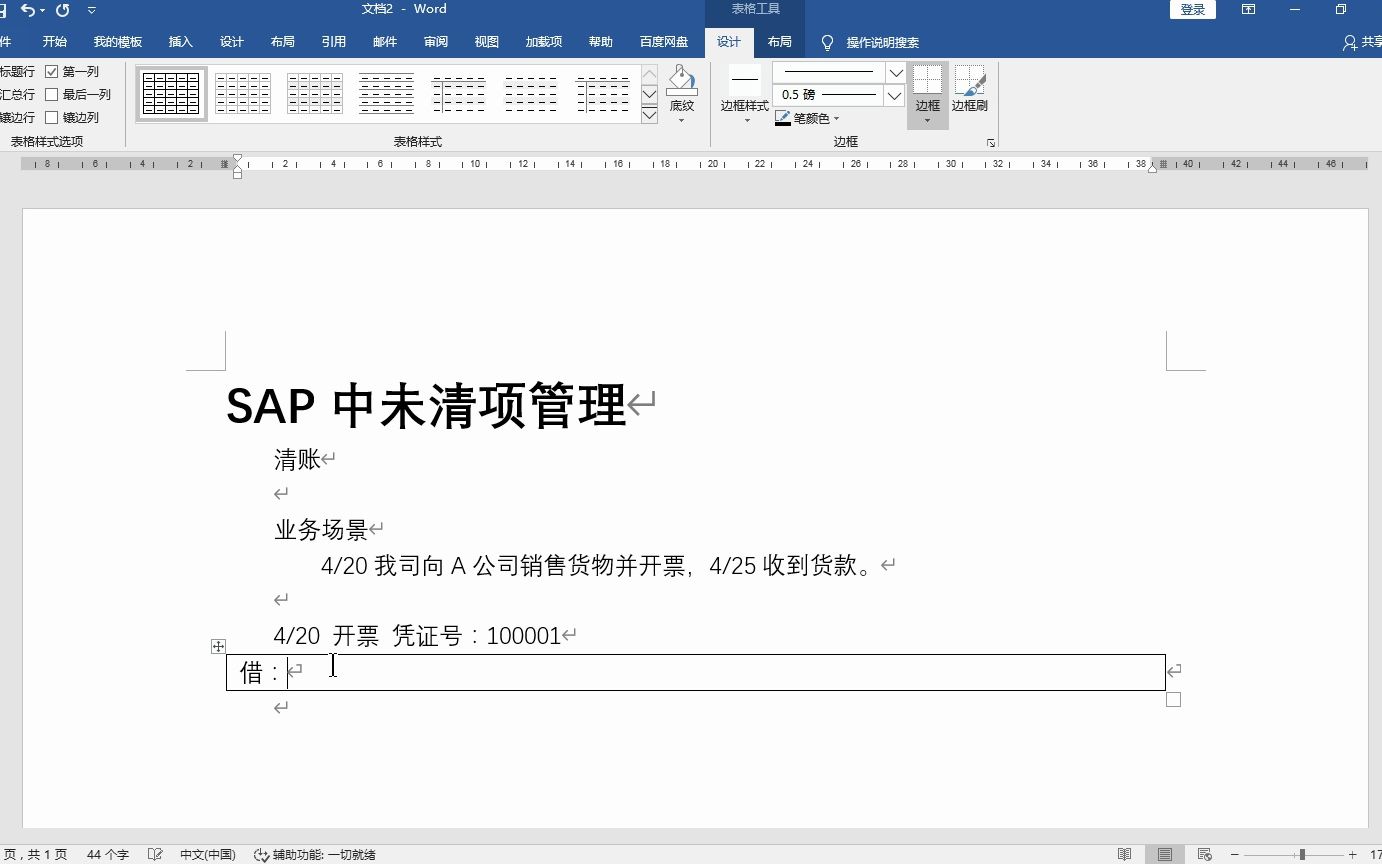Click the 底纹 shading paint bucket

[682, 82]
